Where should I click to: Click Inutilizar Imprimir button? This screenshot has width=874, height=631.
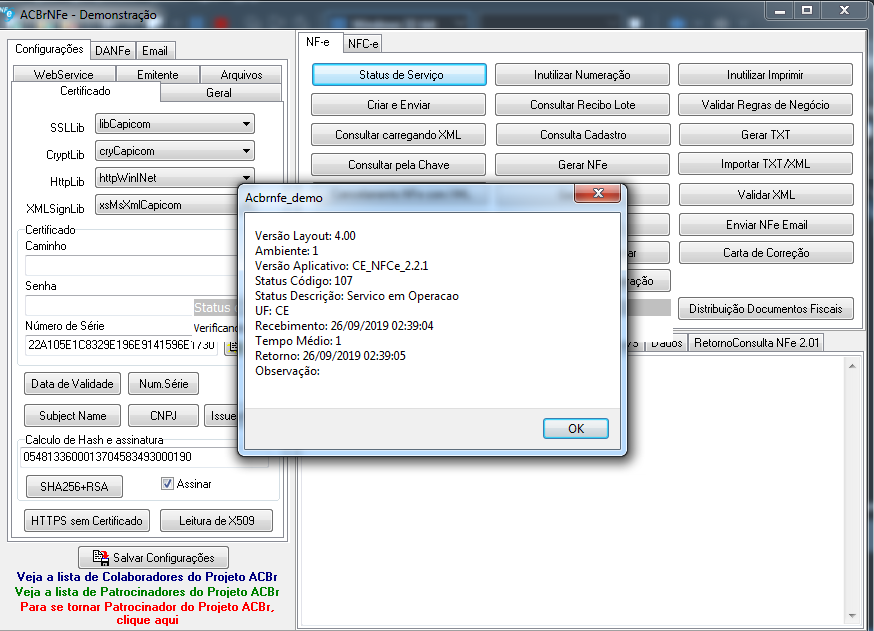click(x=765, y=75)
